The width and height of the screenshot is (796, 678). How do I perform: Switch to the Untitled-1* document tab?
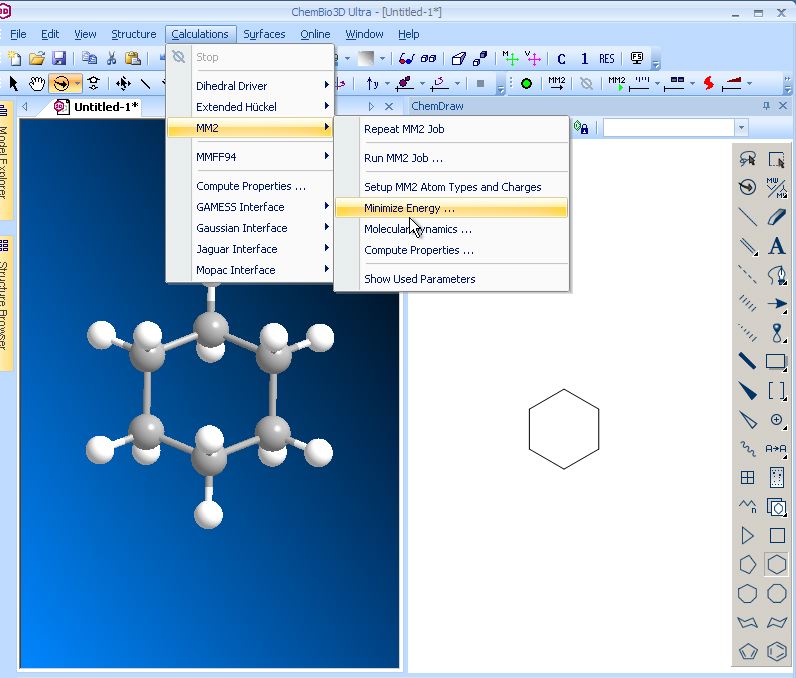96,107
